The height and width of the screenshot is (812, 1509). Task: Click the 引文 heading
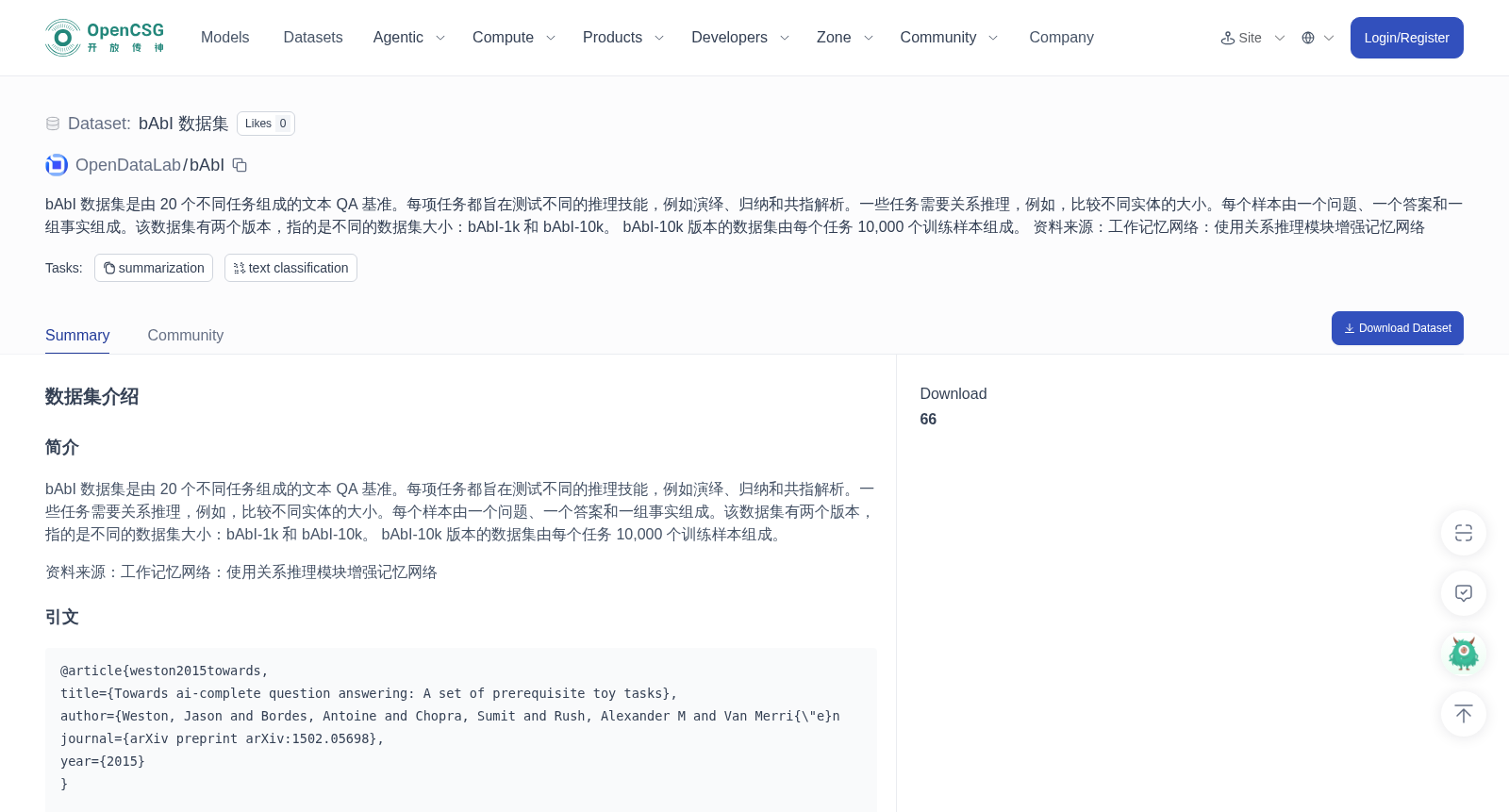point(62,617)
